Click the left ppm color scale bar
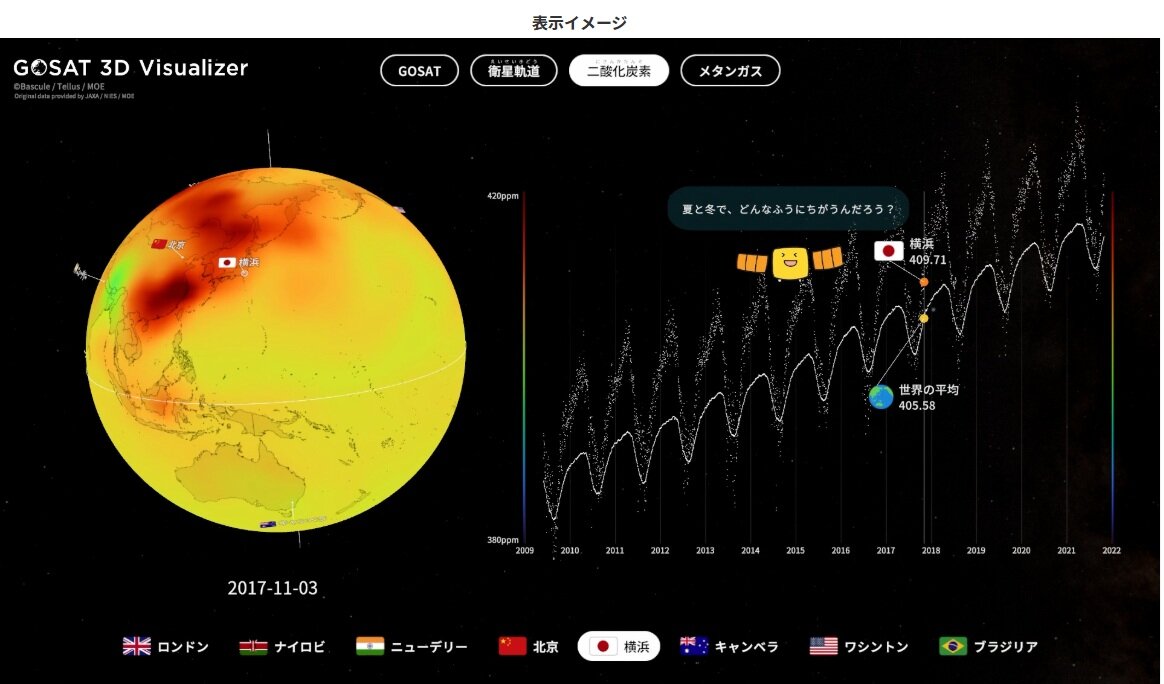 click(524, 367)
